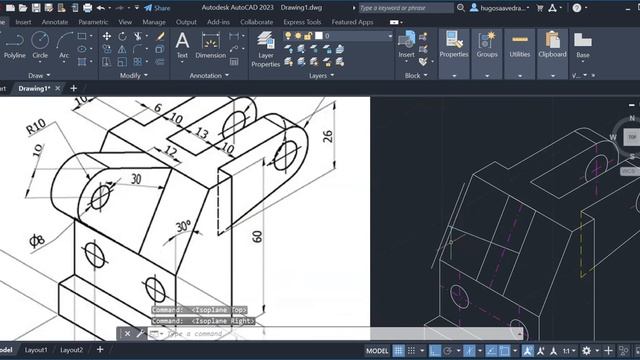Open the annotation scale 1:1 dropdown

pos(569,351)
